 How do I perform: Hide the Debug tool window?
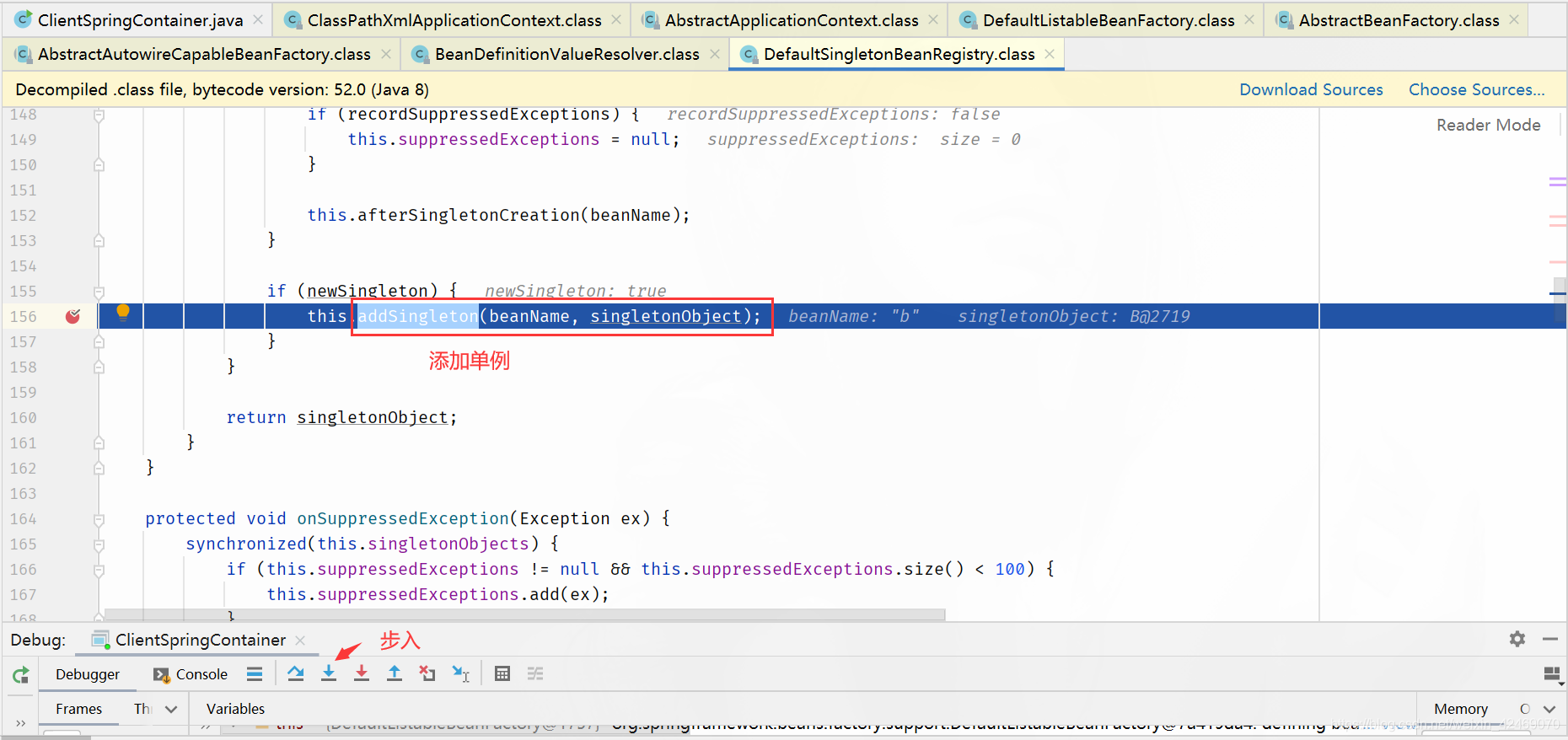point(1549,639)
